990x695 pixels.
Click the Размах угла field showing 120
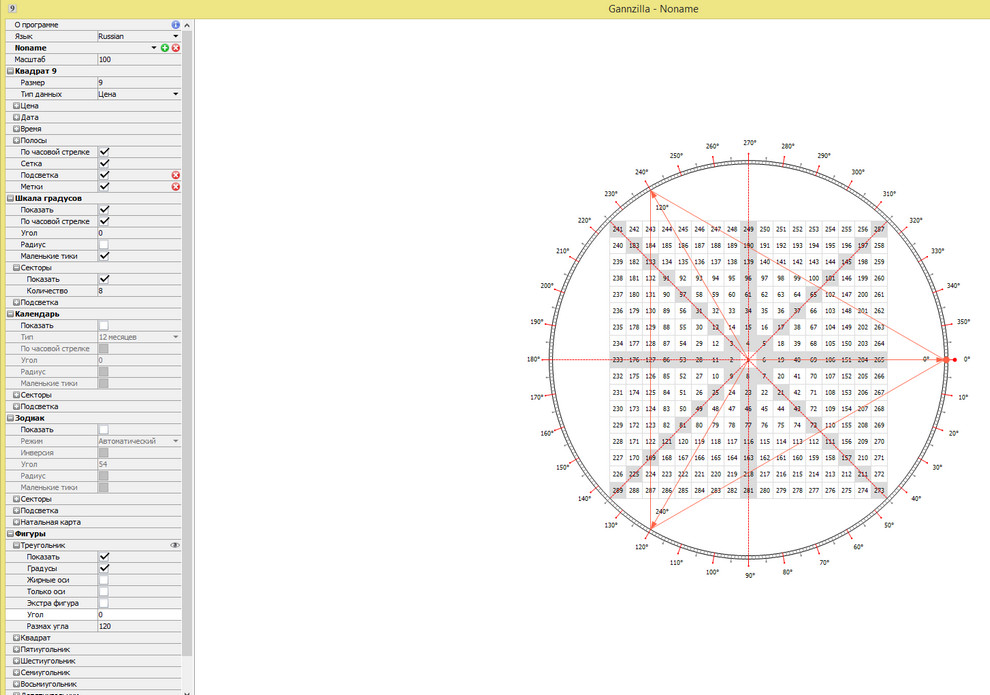(x=138, y=626)
